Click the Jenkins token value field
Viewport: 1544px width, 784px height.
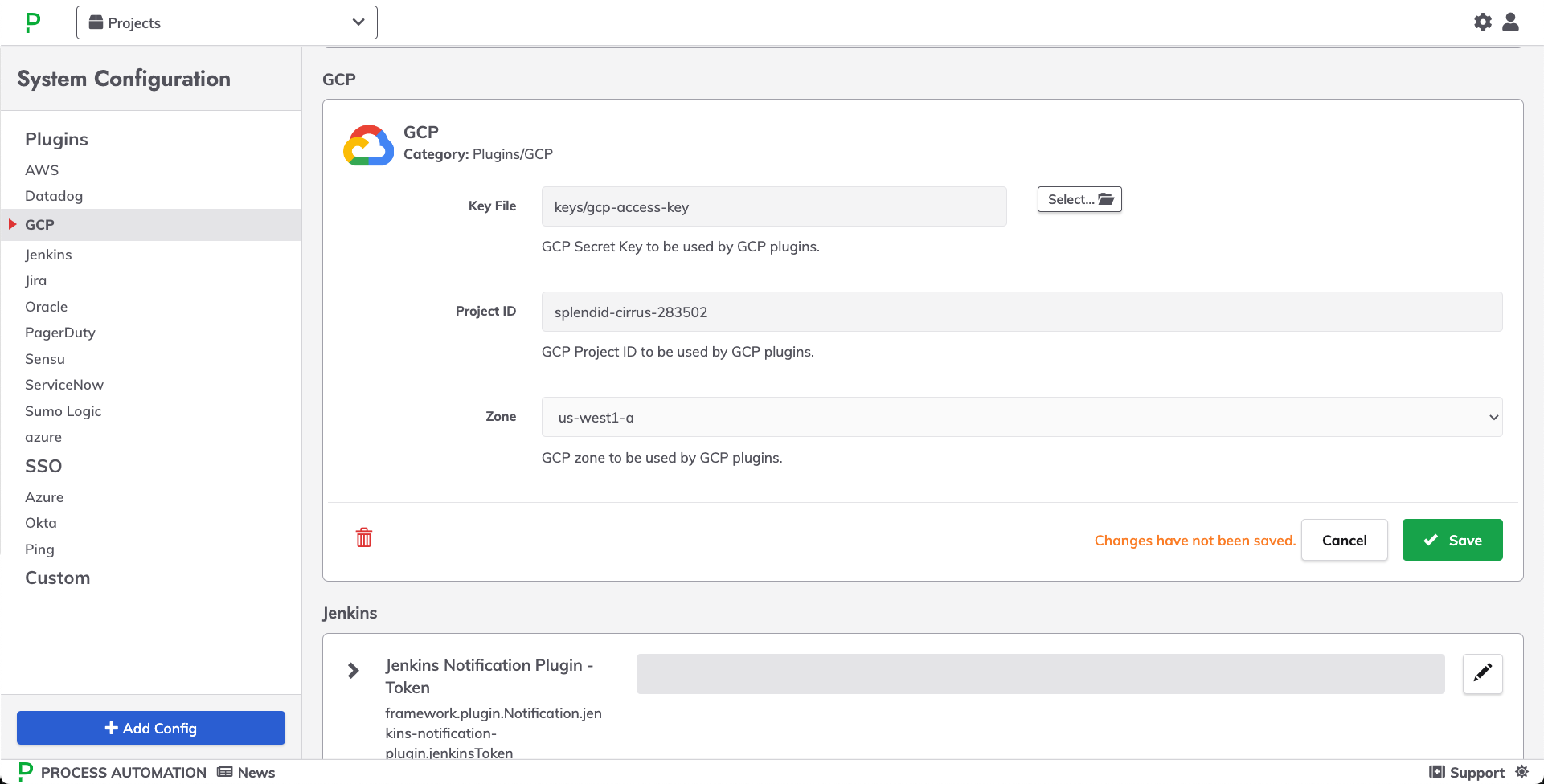pos(1040,673)
